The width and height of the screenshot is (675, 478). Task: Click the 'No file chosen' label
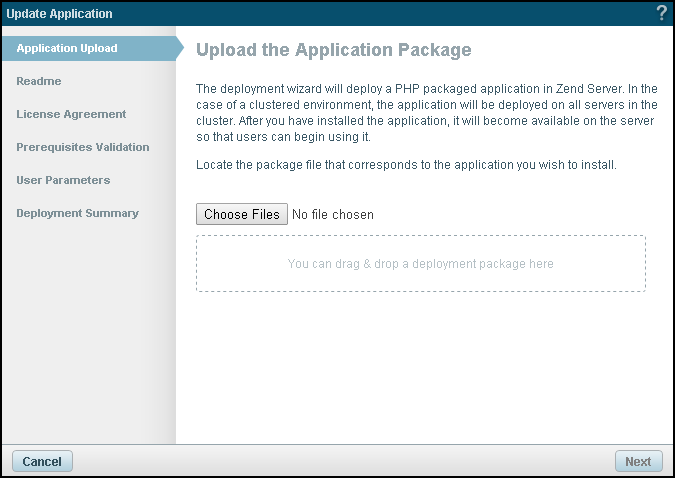[333, 214]
